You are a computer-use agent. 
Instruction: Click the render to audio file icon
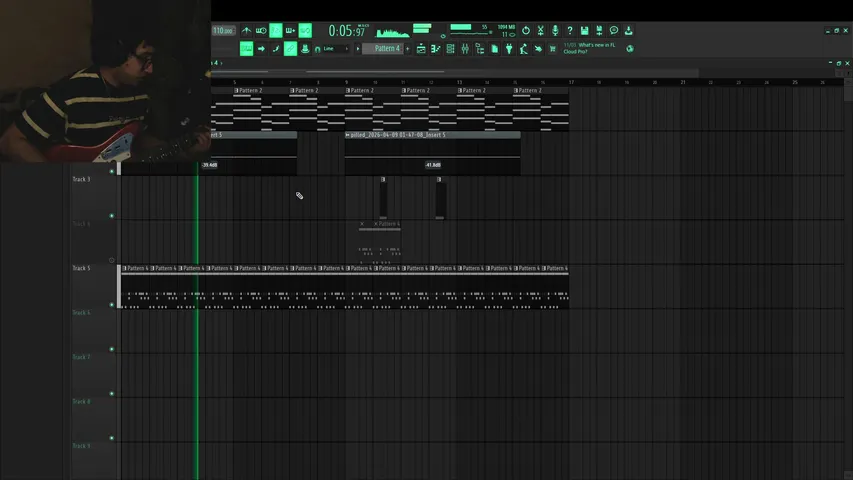tap(599, 30)
